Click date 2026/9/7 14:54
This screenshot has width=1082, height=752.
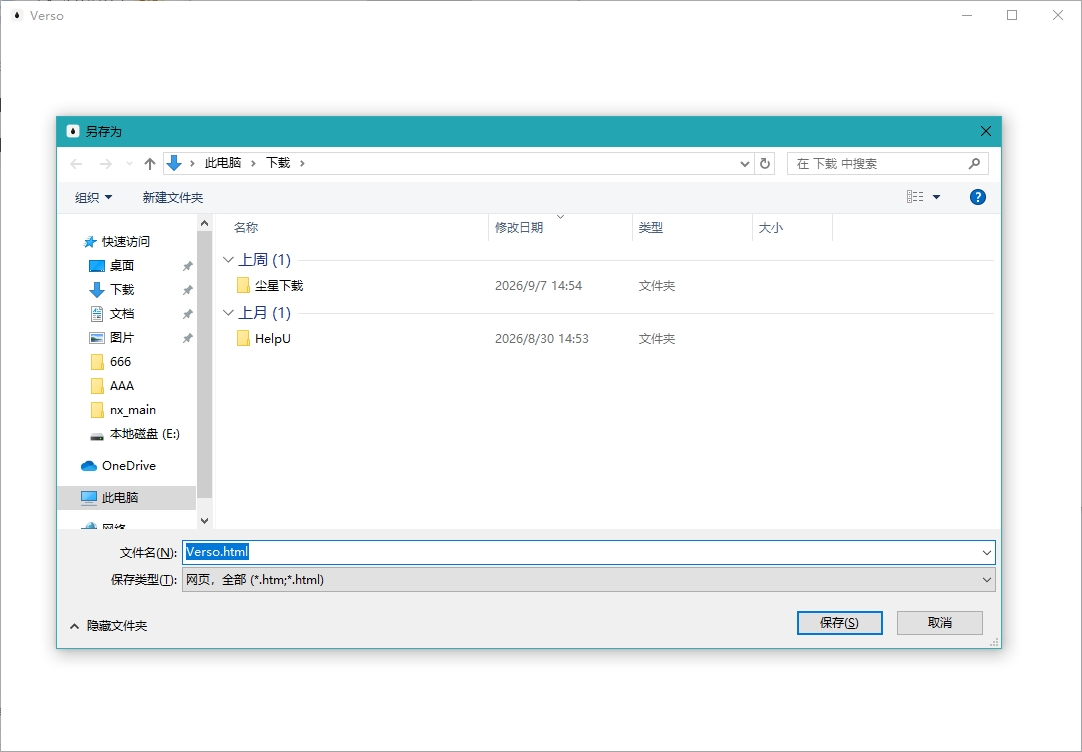538,286
